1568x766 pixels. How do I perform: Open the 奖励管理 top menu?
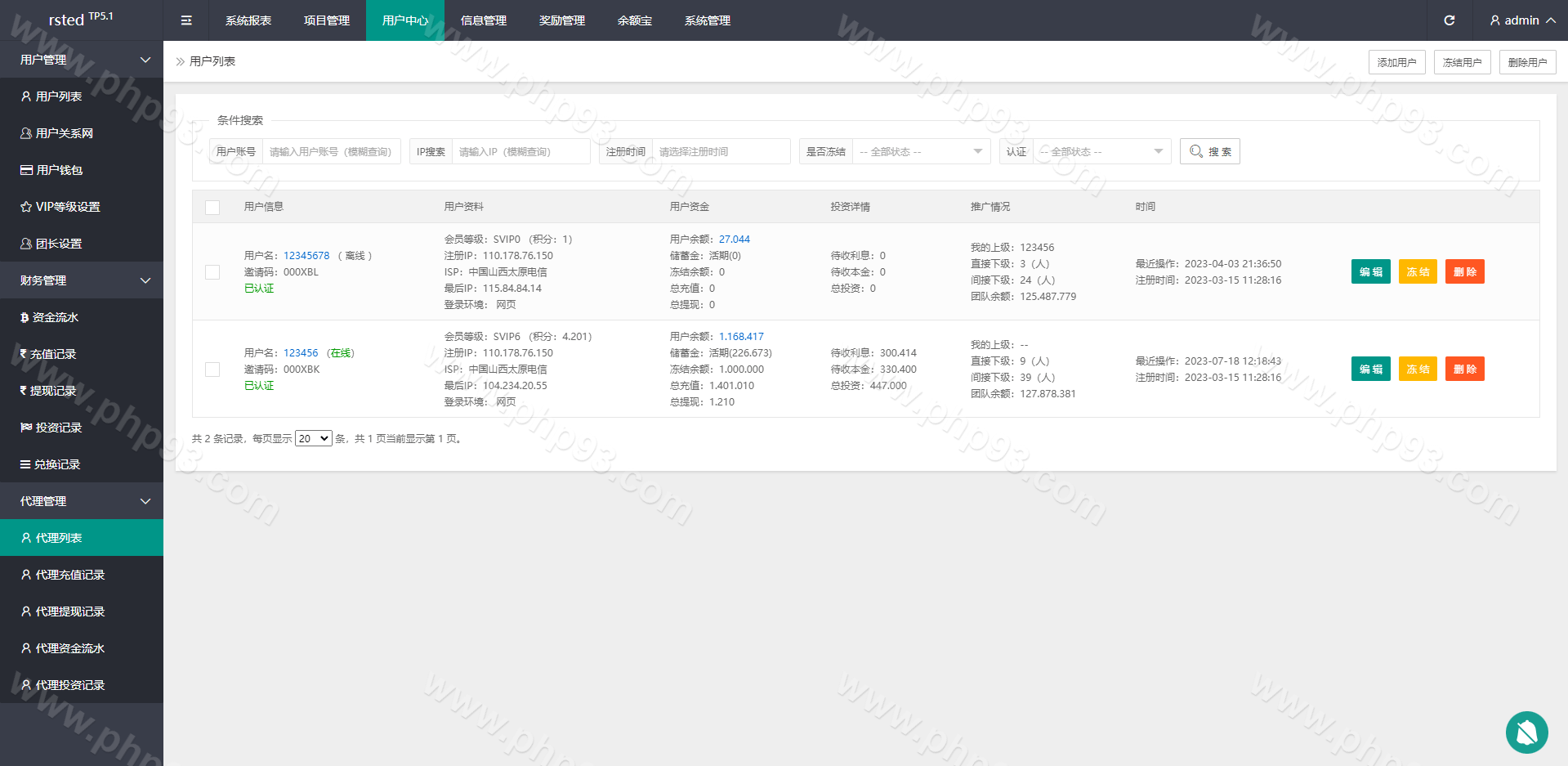pos(561,20)
